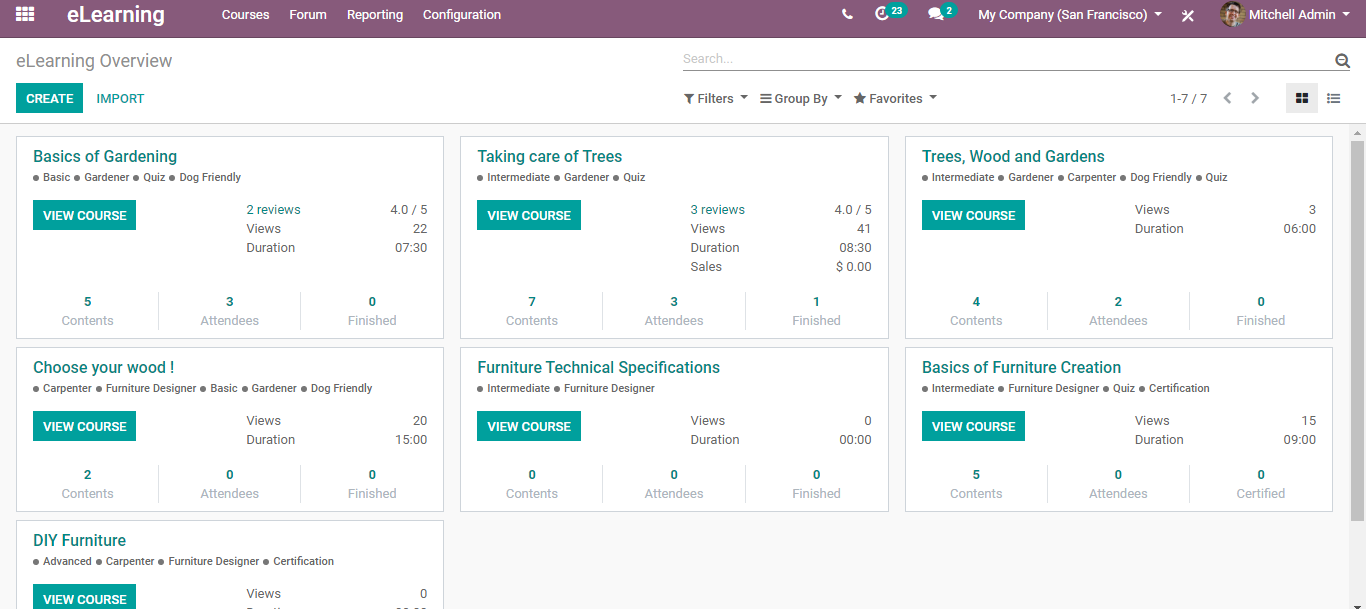This screenshot has width=1366, height=609.
Task: Open 1 Finished of Taking care of Trees
Action: coord(816,311)
